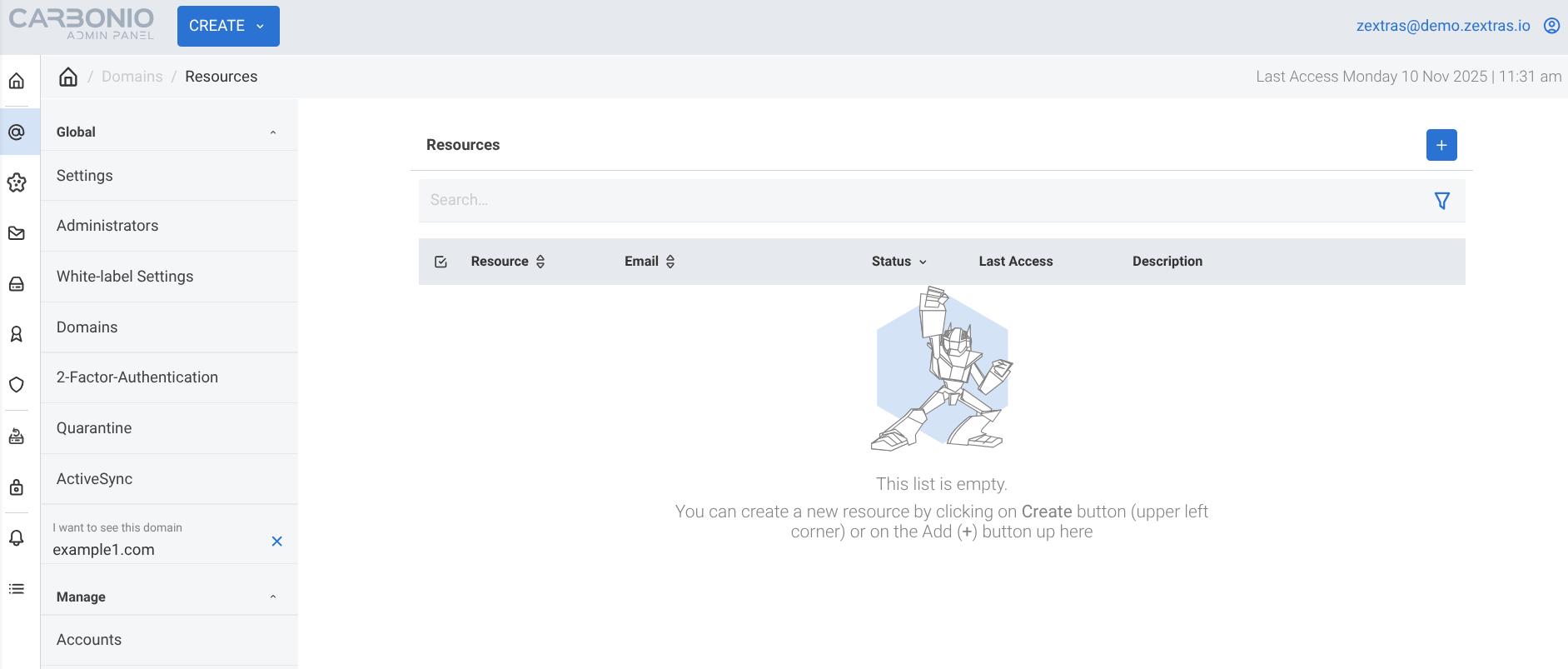Open the mail envelope sidebar icon

pyautogui.click(x=17, y=233)
